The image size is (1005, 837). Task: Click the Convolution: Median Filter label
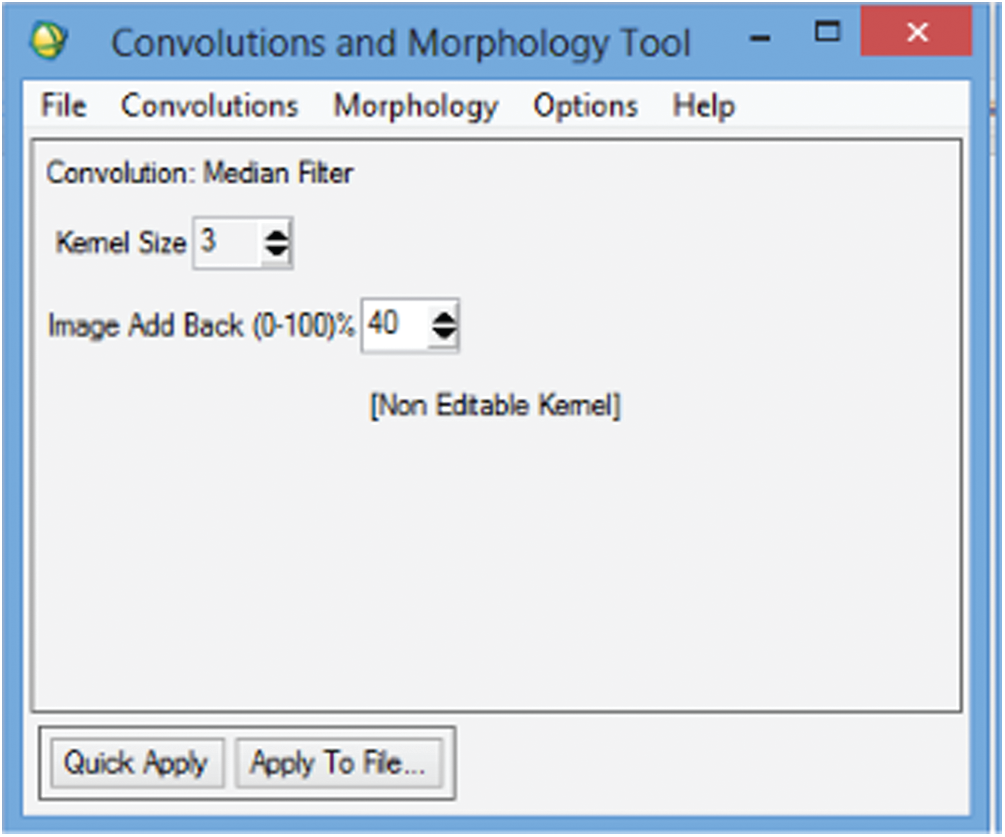(200, 173)
